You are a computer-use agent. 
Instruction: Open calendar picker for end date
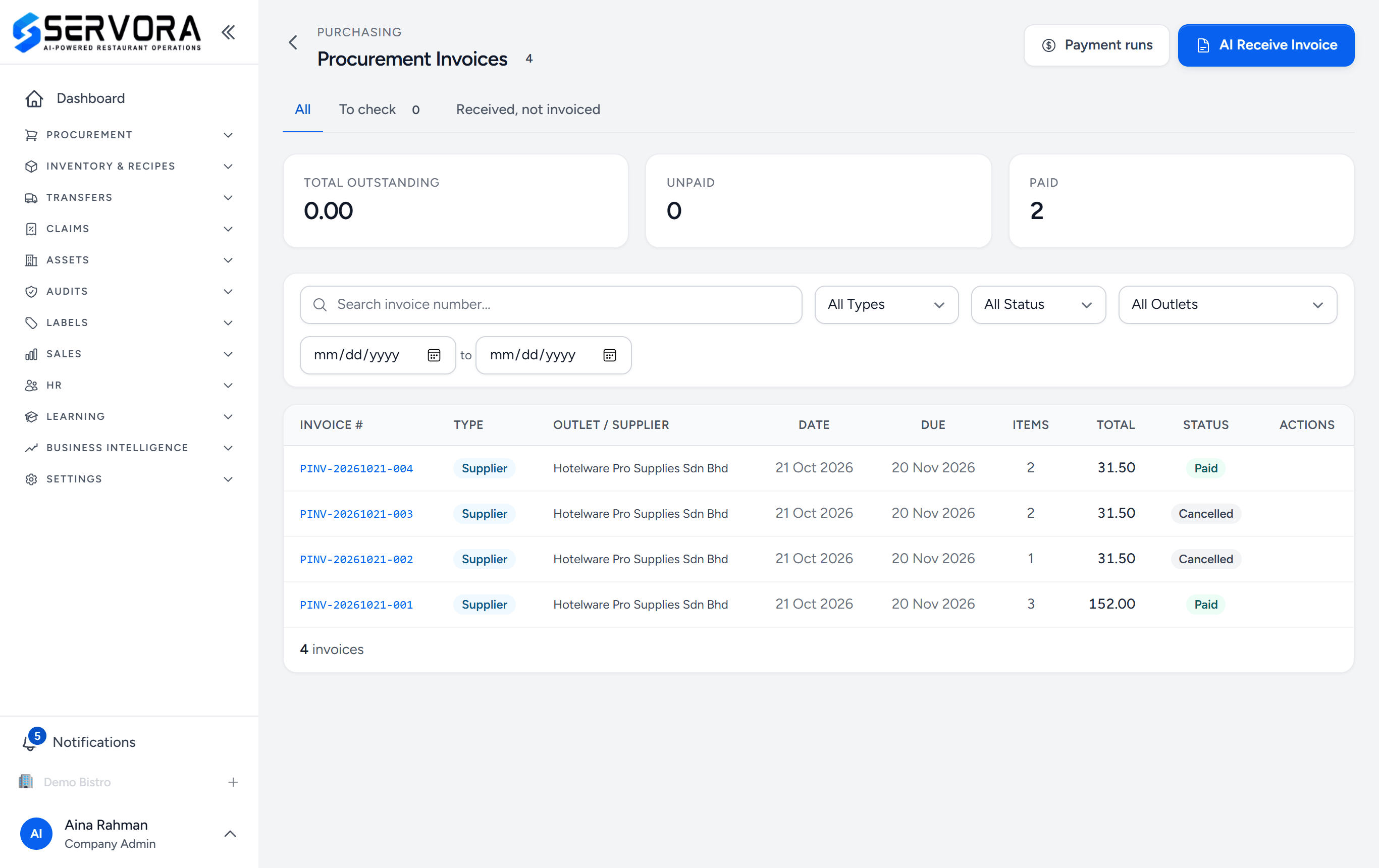coord(609,355)
